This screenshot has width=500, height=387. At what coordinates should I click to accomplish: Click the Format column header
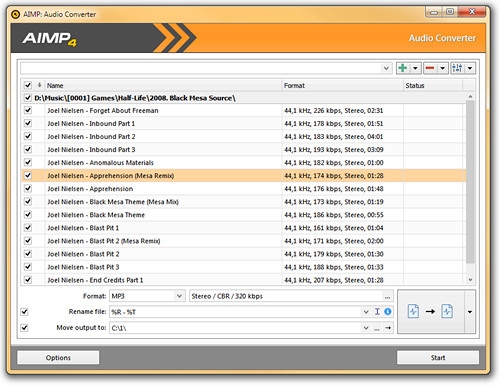[x=343, y=85]
